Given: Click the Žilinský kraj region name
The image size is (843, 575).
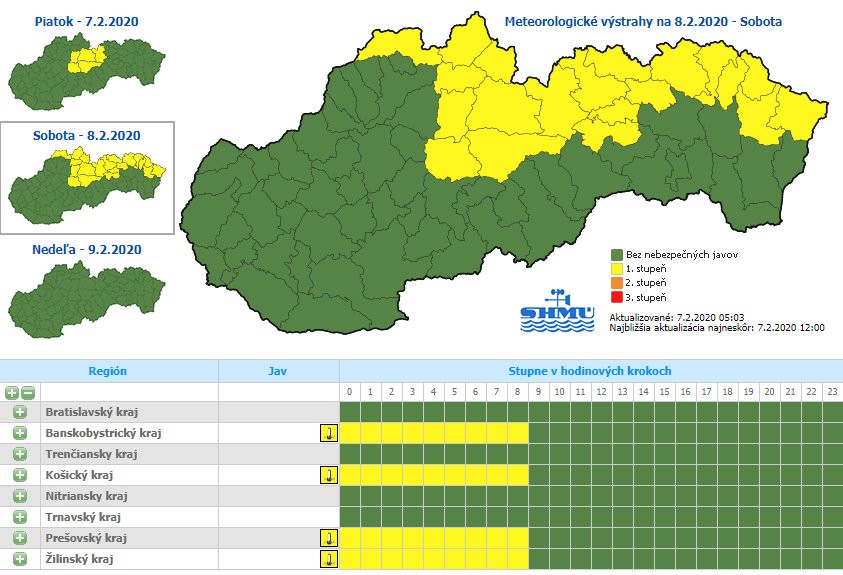Looking at the screenshot, I should point(80,559).
